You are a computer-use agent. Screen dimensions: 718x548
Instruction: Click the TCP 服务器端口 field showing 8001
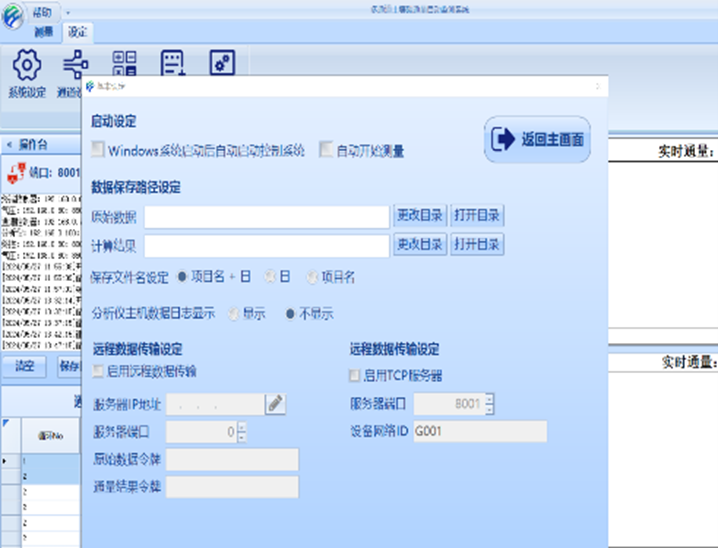coord(449,404)
